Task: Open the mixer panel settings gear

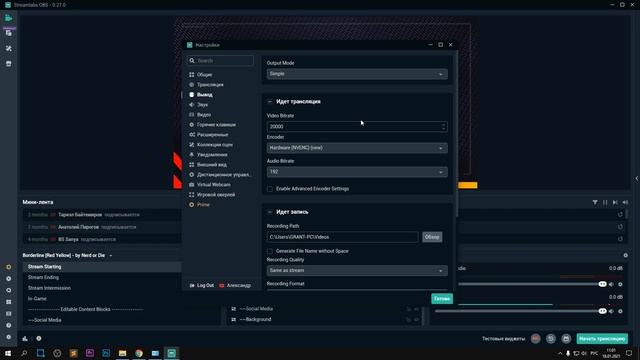Action: [x=625, y=256]
